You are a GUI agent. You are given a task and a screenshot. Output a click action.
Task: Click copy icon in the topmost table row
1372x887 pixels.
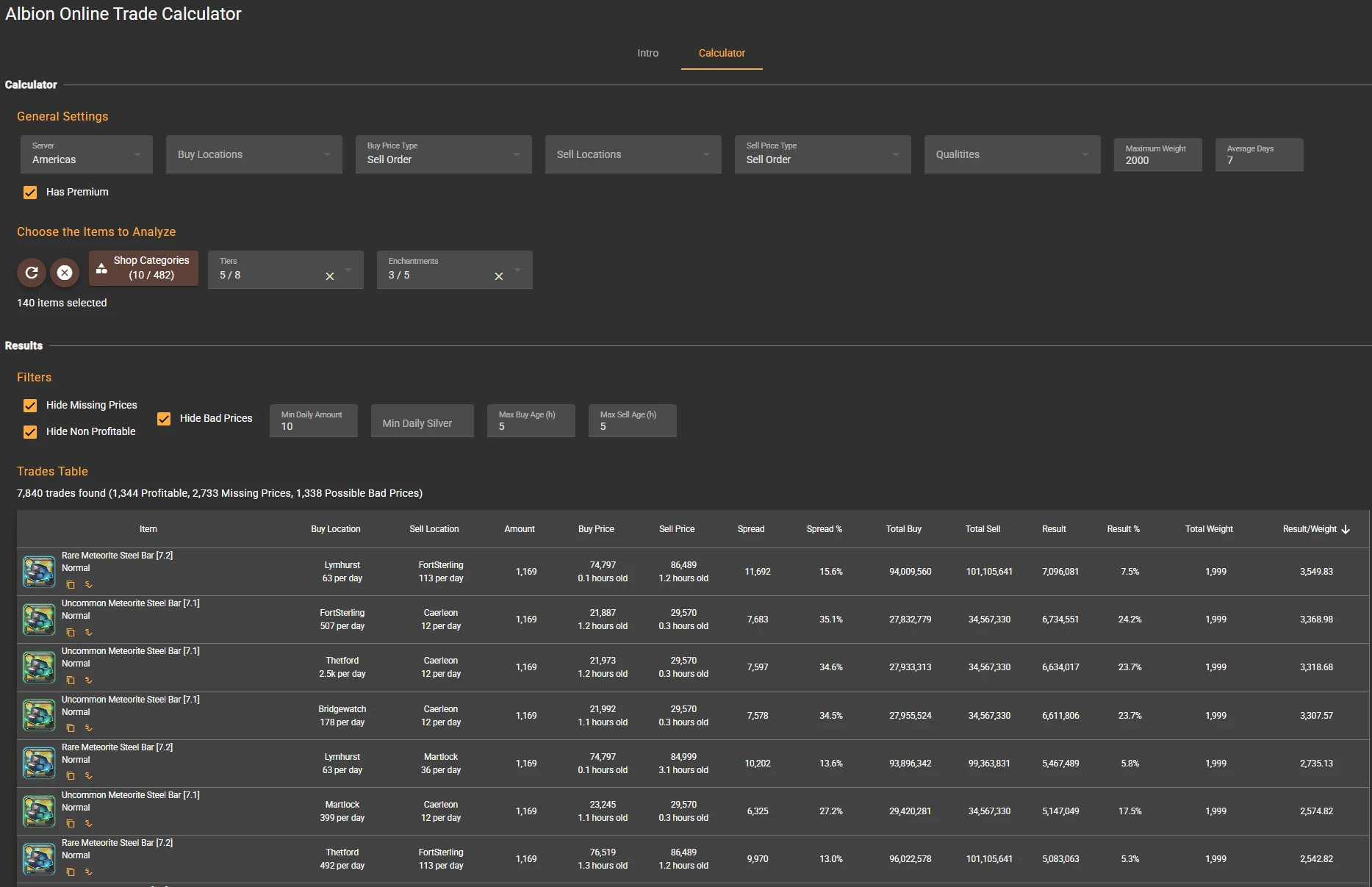pyautogui.click(x=71, y=585)
